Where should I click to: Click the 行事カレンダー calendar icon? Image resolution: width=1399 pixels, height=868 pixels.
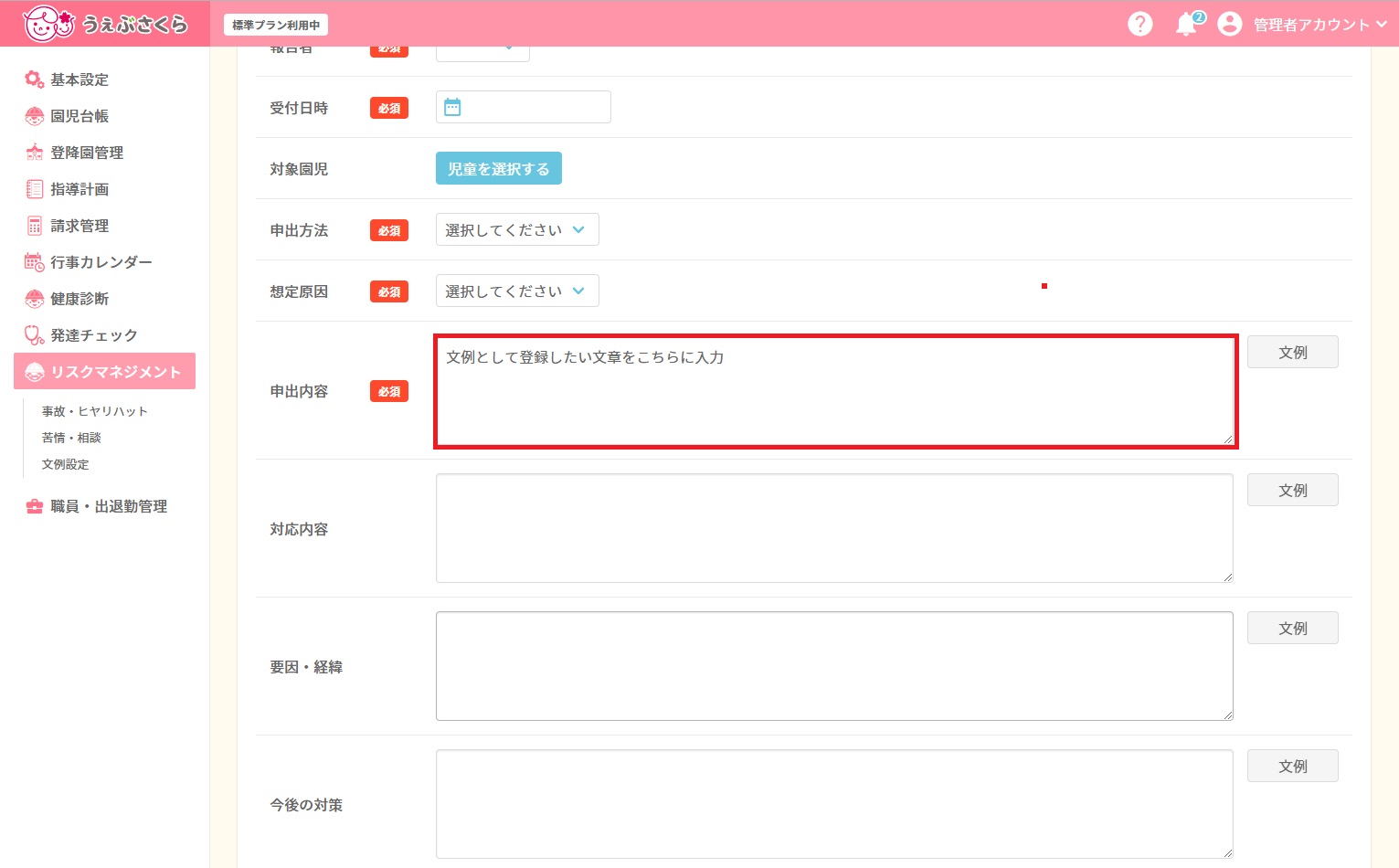[34, 262]
